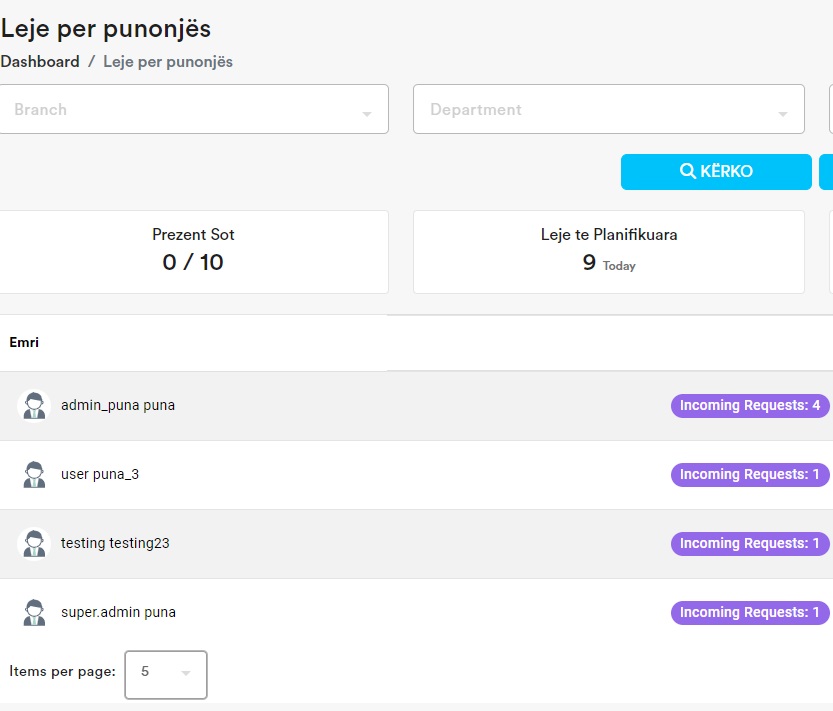Select the Leje te Planifikuara card
Screen dimensions: 833x711
pyautogui.click(x=608, y=252)
